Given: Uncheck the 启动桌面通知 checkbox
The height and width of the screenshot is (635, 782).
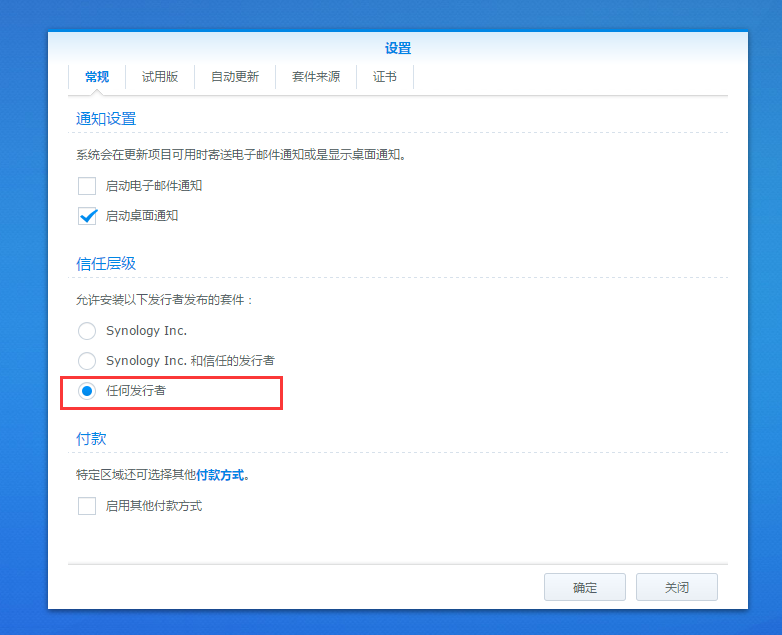Looking at the screenshot, I should coord(87,216).
